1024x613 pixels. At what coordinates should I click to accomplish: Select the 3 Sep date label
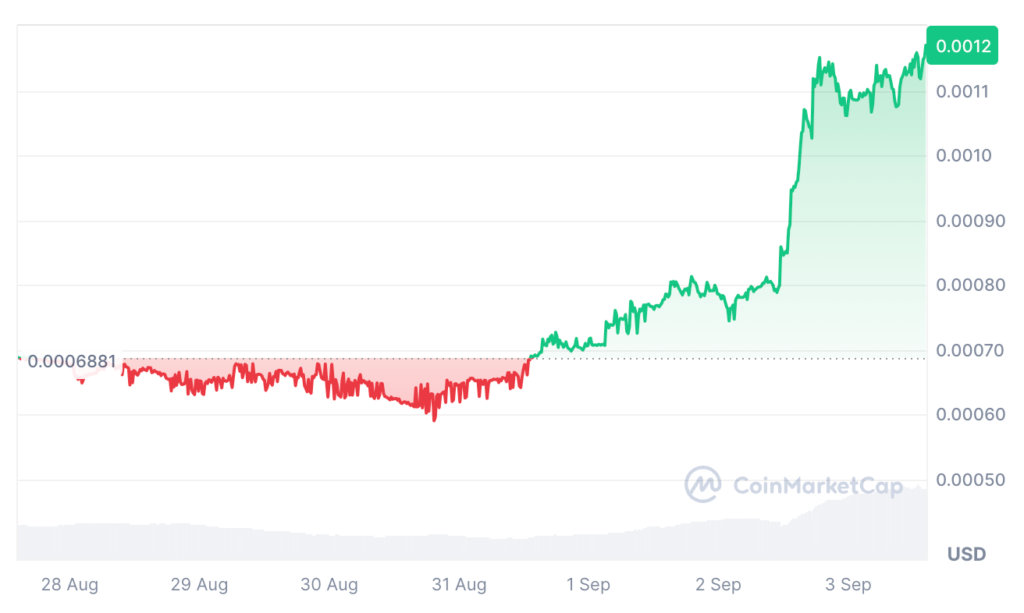coord(848,585)
